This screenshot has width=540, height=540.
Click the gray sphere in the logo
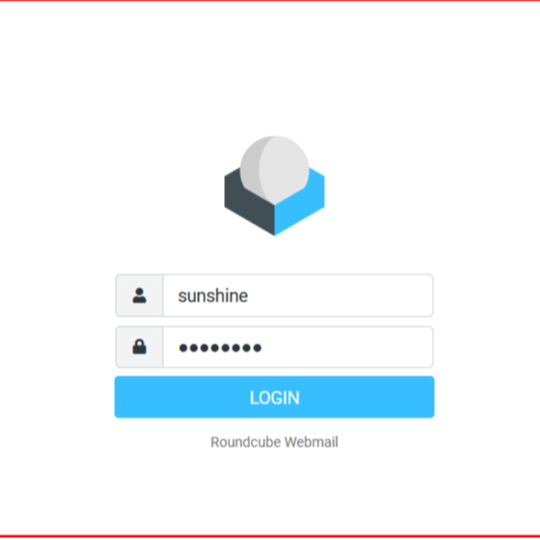(274, 169)
